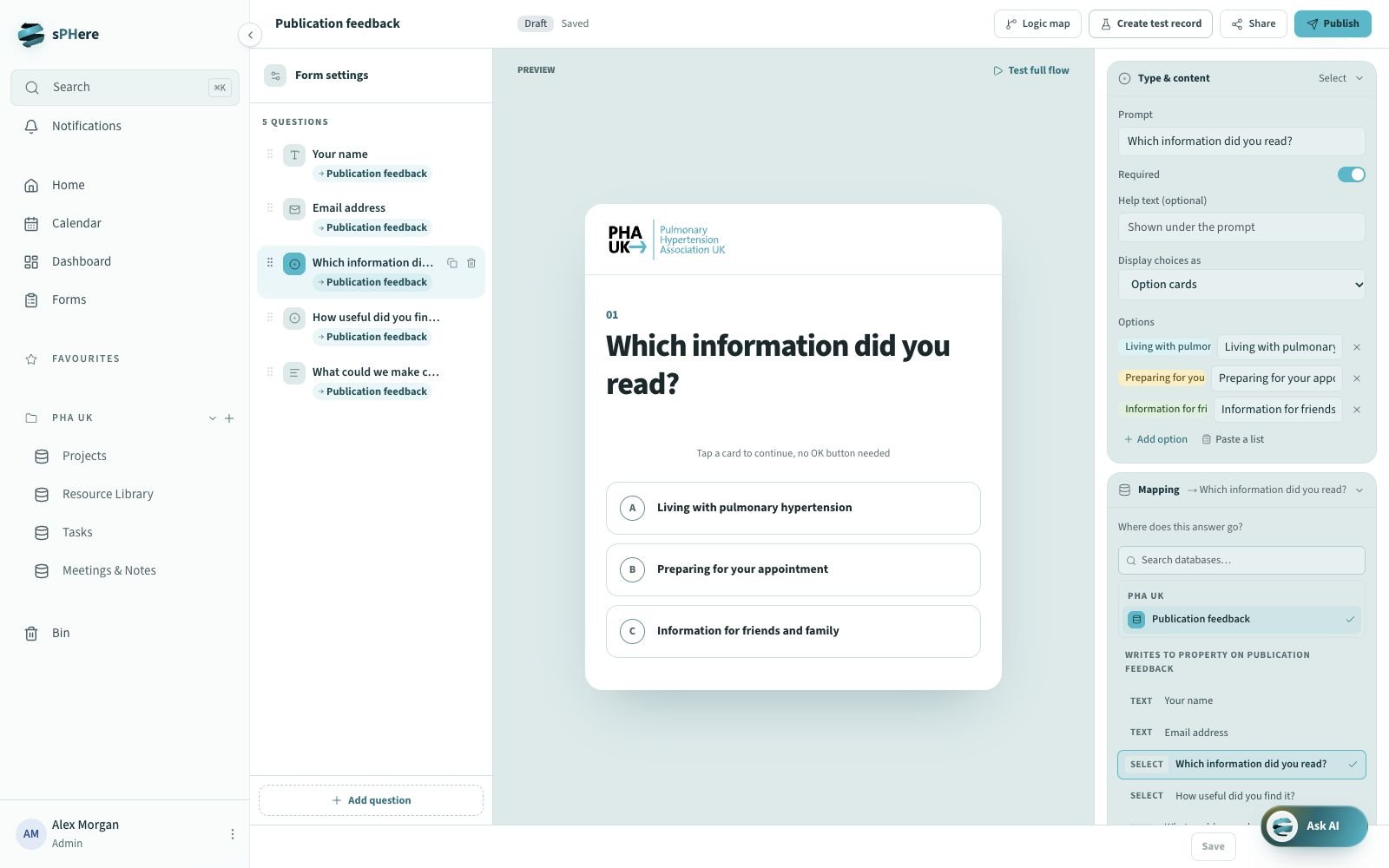Open the Calendar icon in the sidebar
Screen dimensions: 1389x868
[31, 223]
